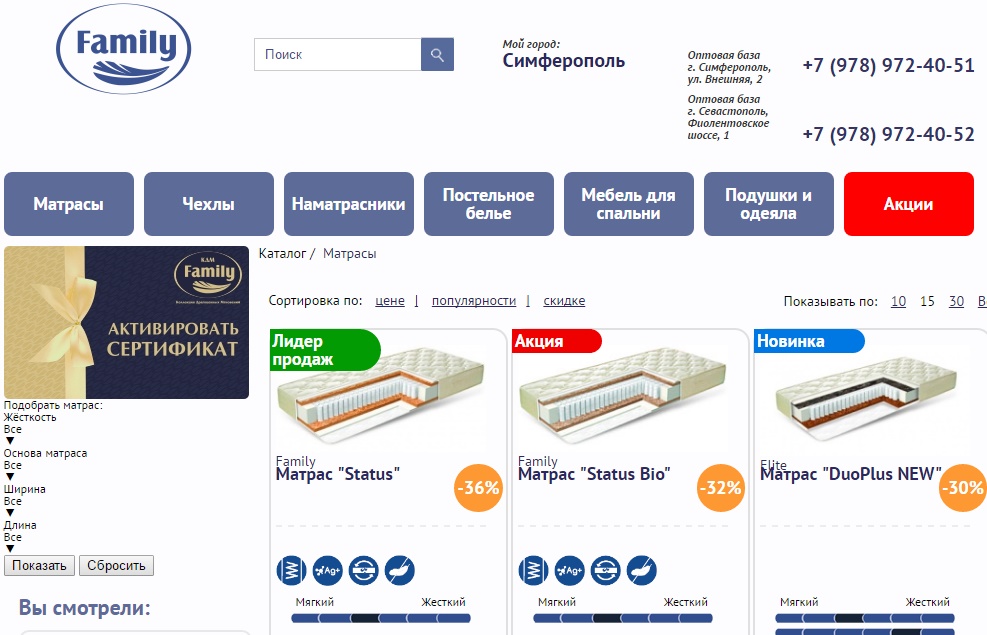Open Матрас "DuoPlus NEW" product title
This screenshot has height=635, width=987.
tap(850, 474)
